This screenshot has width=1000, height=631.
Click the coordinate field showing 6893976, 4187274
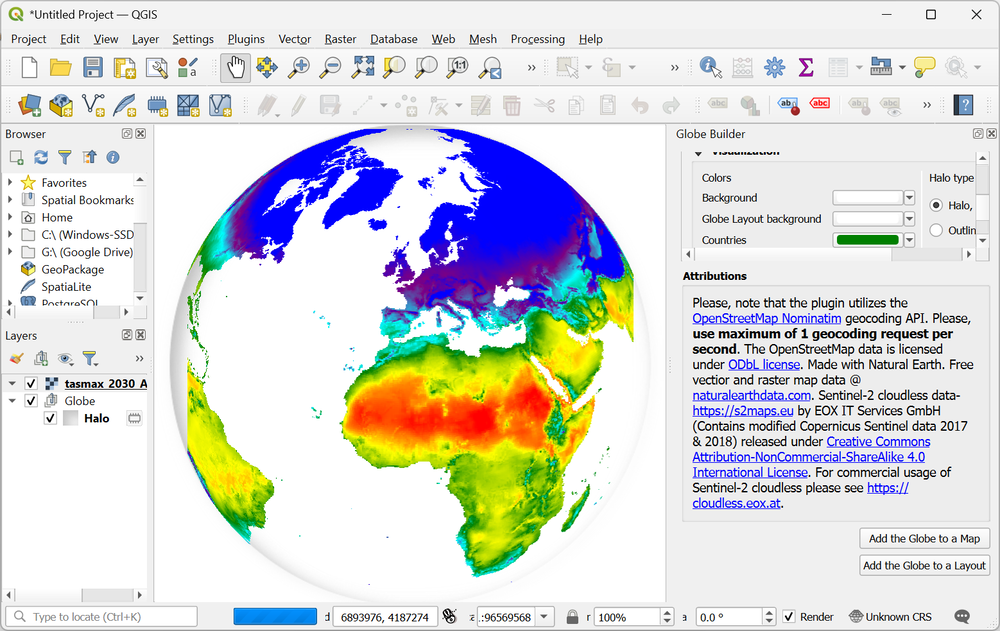385,617
